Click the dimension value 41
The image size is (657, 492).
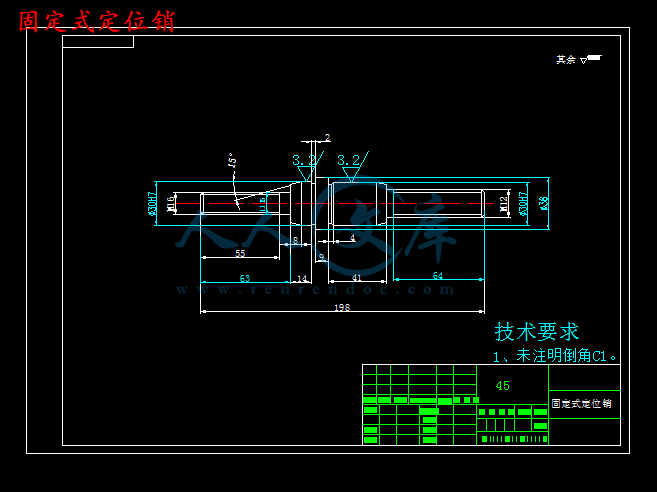(357, 278)
